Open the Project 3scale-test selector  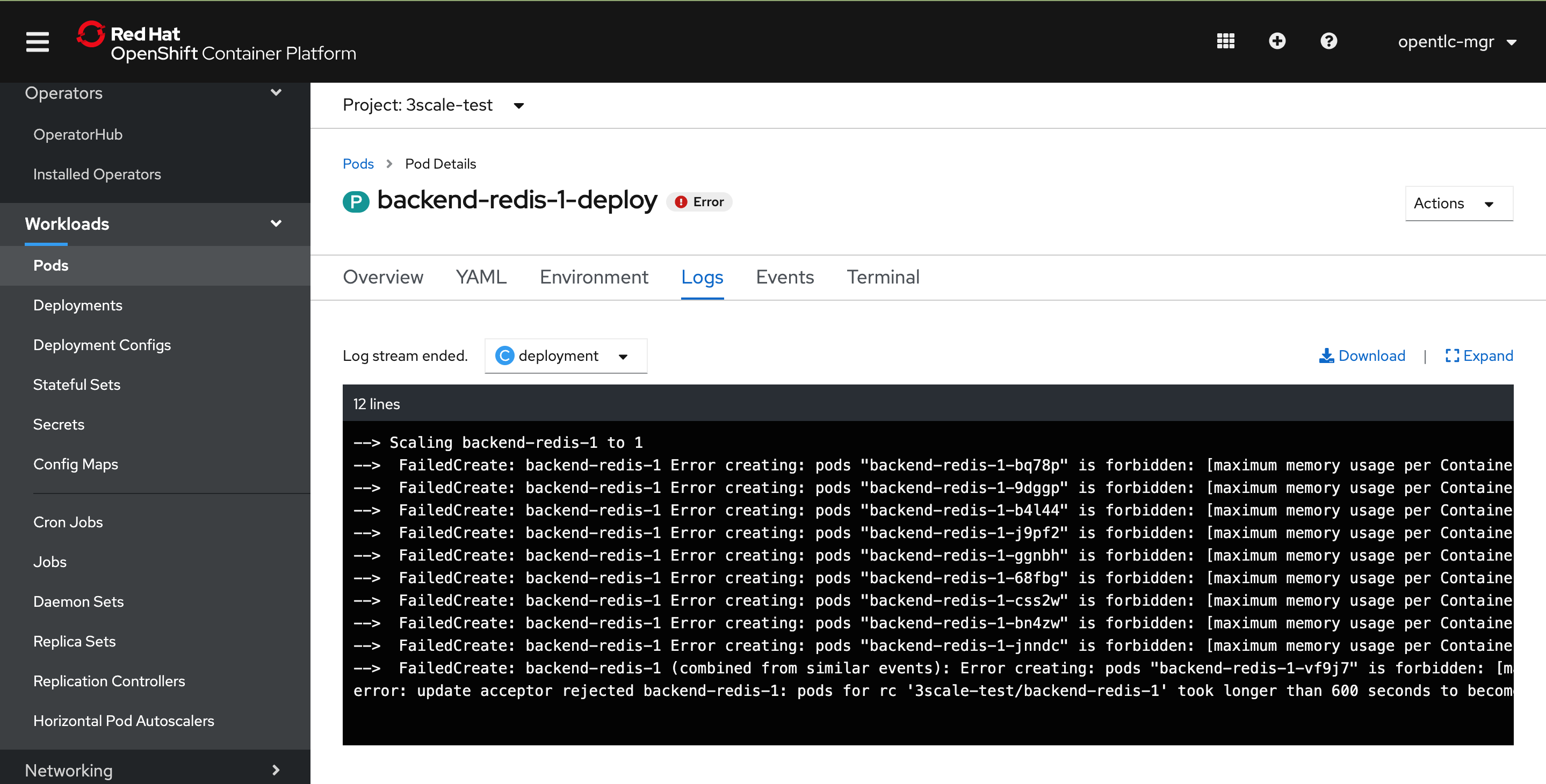434,105
